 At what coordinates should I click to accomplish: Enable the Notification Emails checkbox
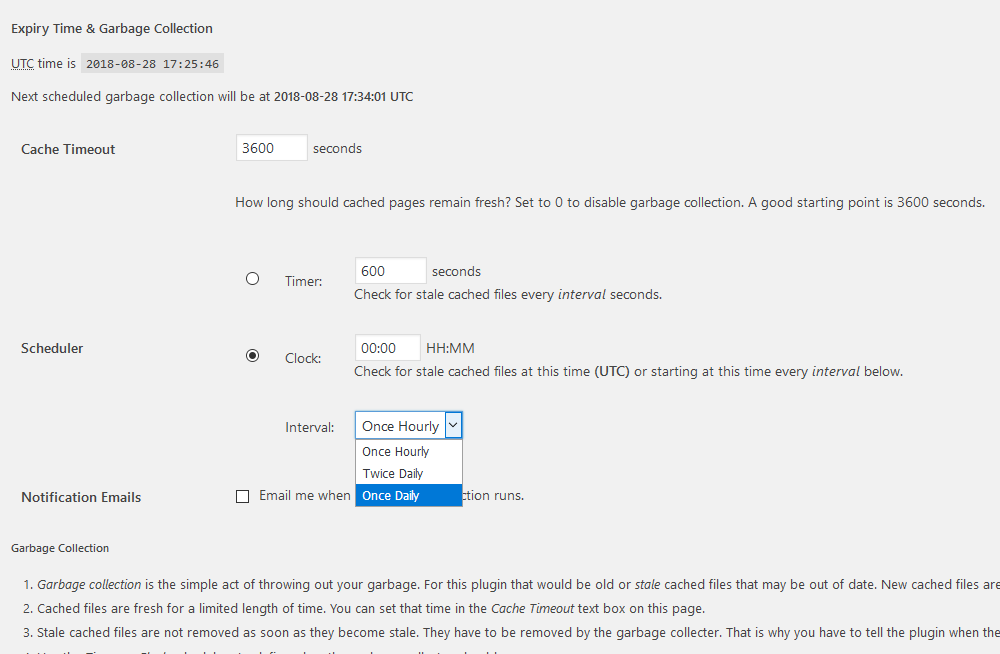click(243, 497)
